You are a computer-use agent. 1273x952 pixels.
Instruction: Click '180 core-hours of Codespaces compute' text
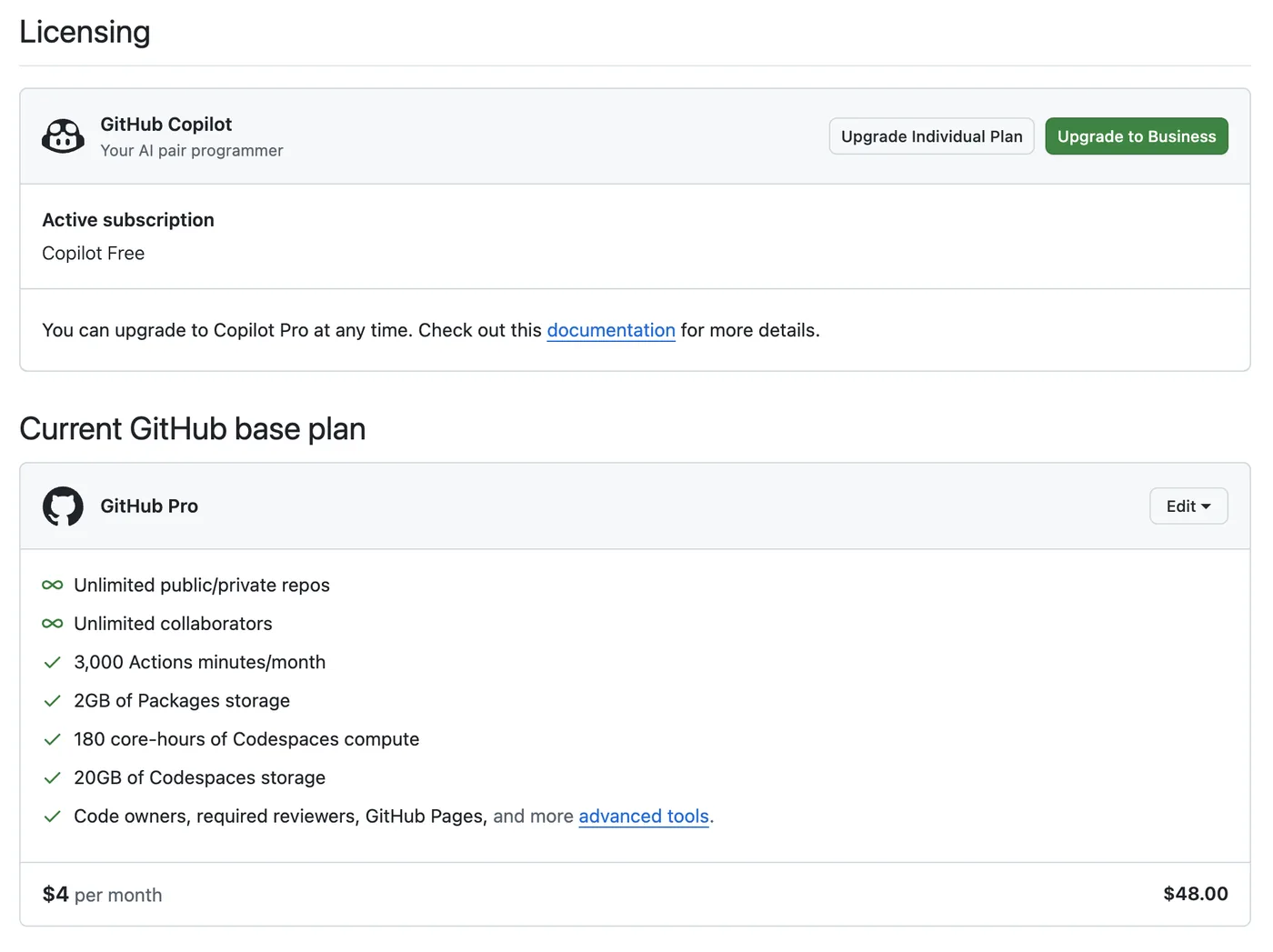click(x=246, y=739)
